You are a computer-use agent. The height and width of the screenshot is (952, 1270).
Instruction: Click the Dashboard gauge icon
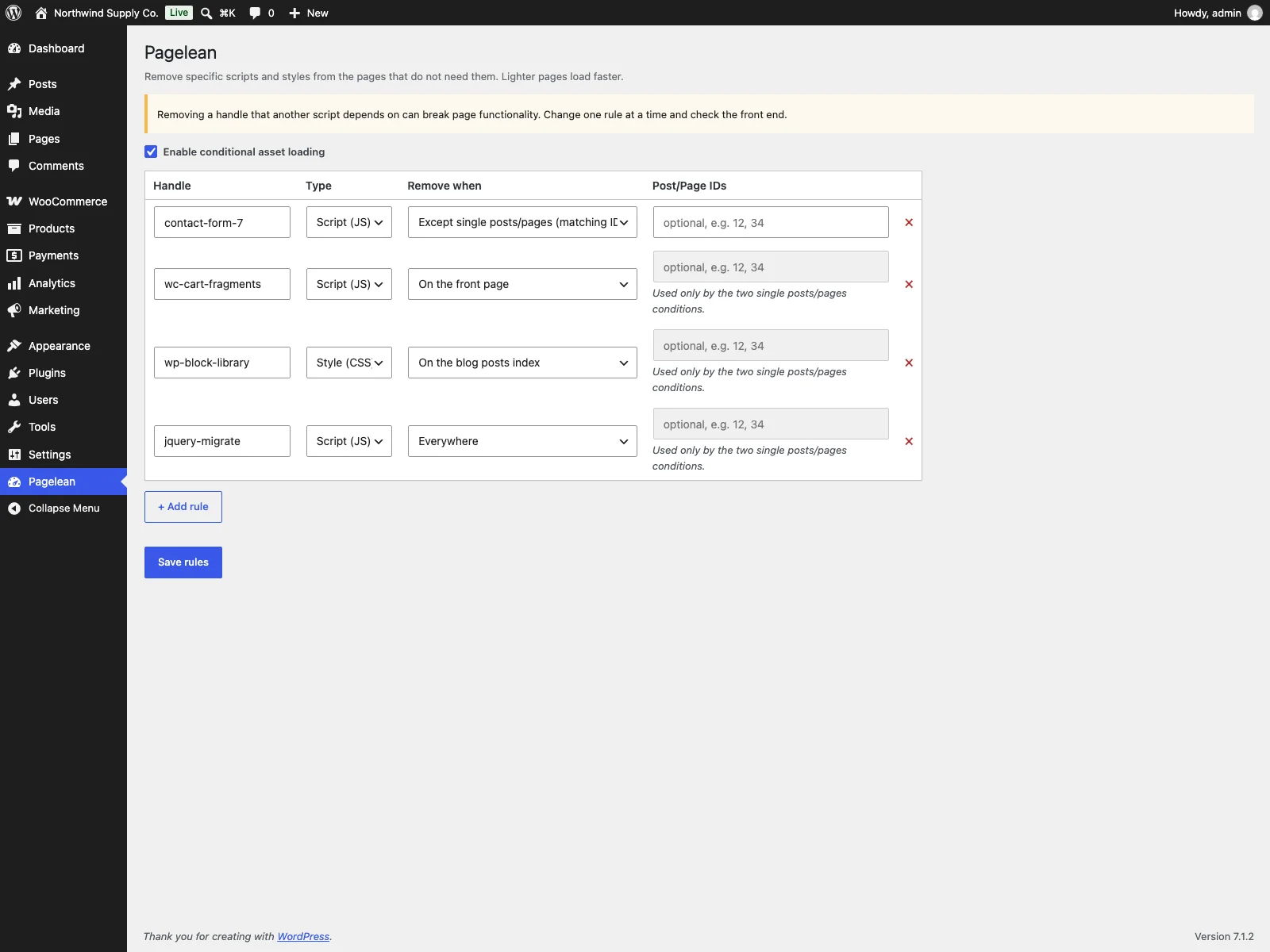coord(14,48)
